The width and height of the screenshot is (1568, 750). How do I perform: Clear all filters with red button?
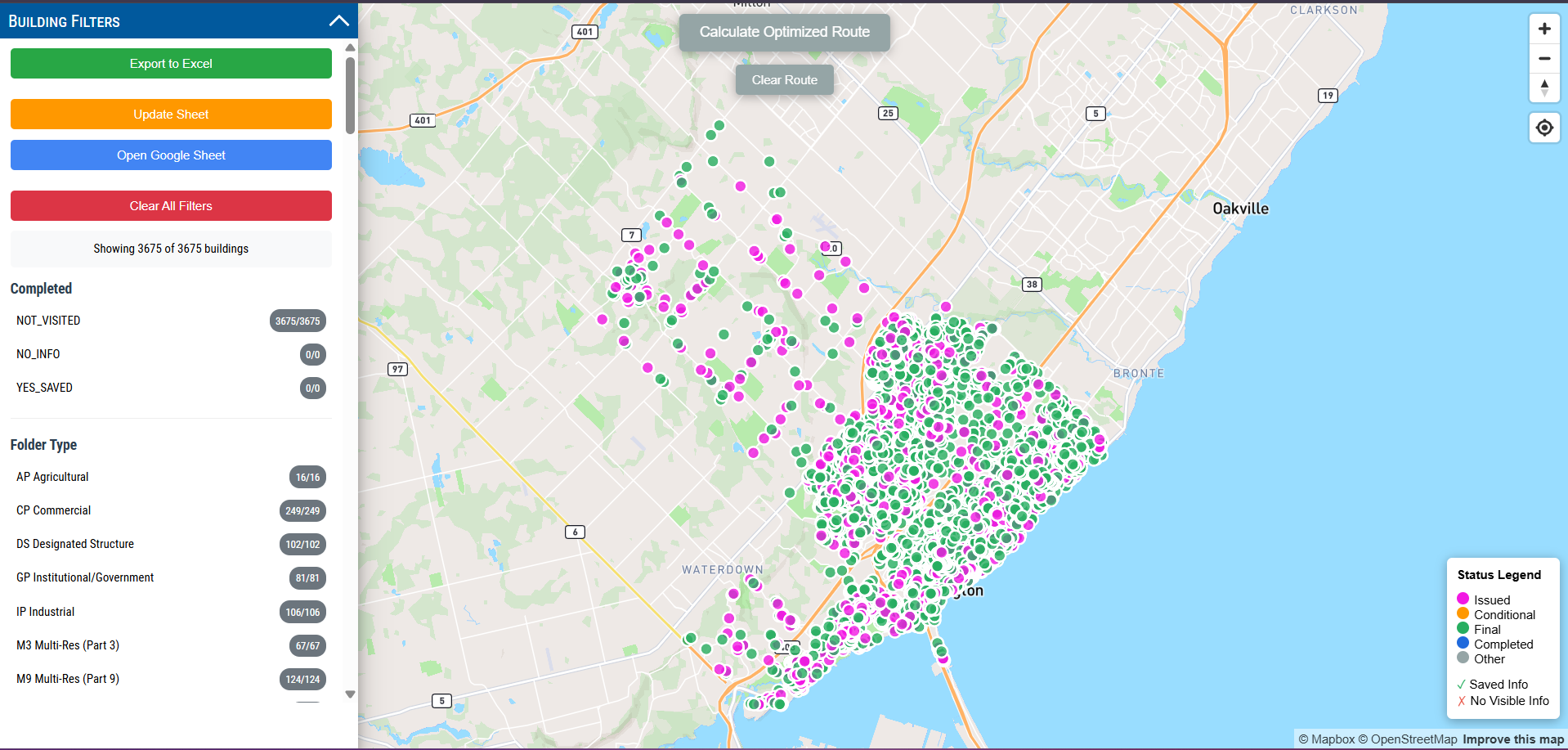(171, 206)
